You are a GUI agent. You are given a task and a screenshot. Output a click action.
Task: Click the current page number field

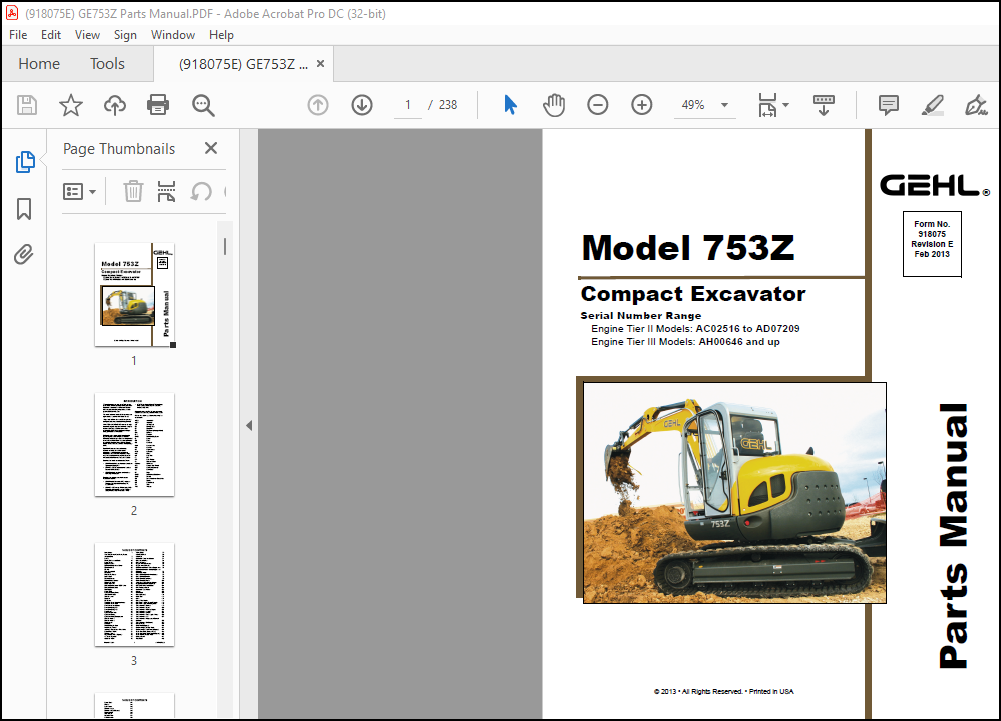pyautogui.click(x=408, y=105)
